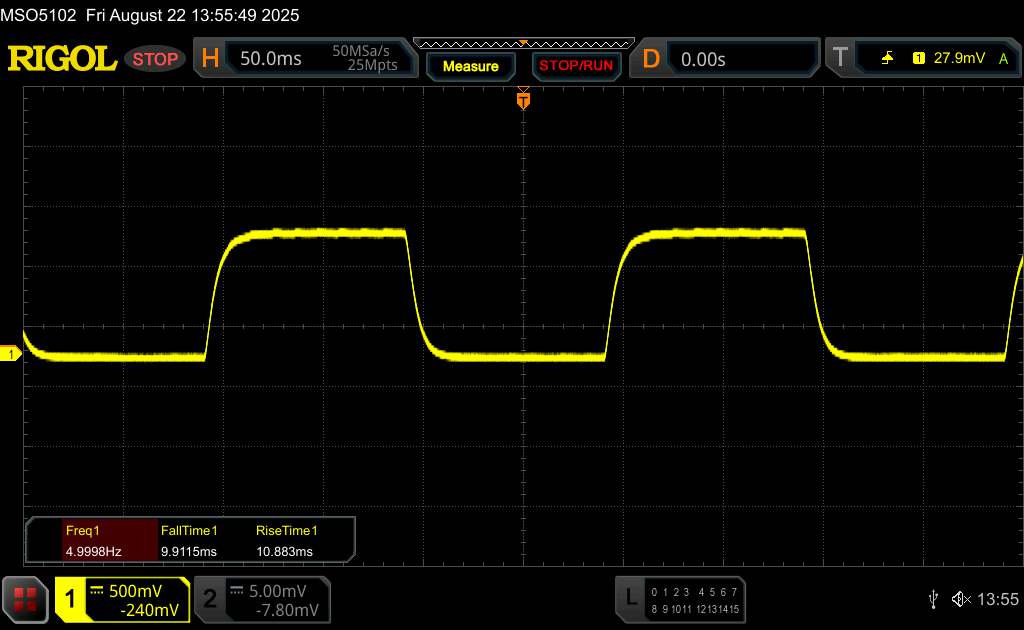Unmute the beeper speaker icon

click(960, 599)
